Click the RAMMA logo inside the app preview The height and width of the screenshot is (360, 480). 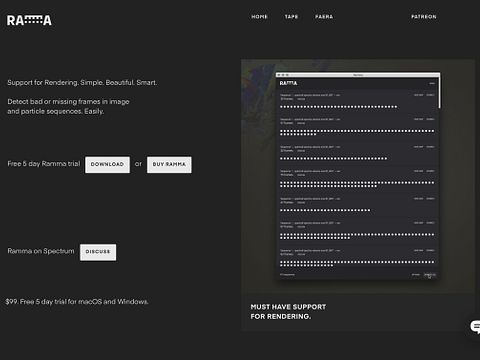pyautogui.click(x=288, y=83)
